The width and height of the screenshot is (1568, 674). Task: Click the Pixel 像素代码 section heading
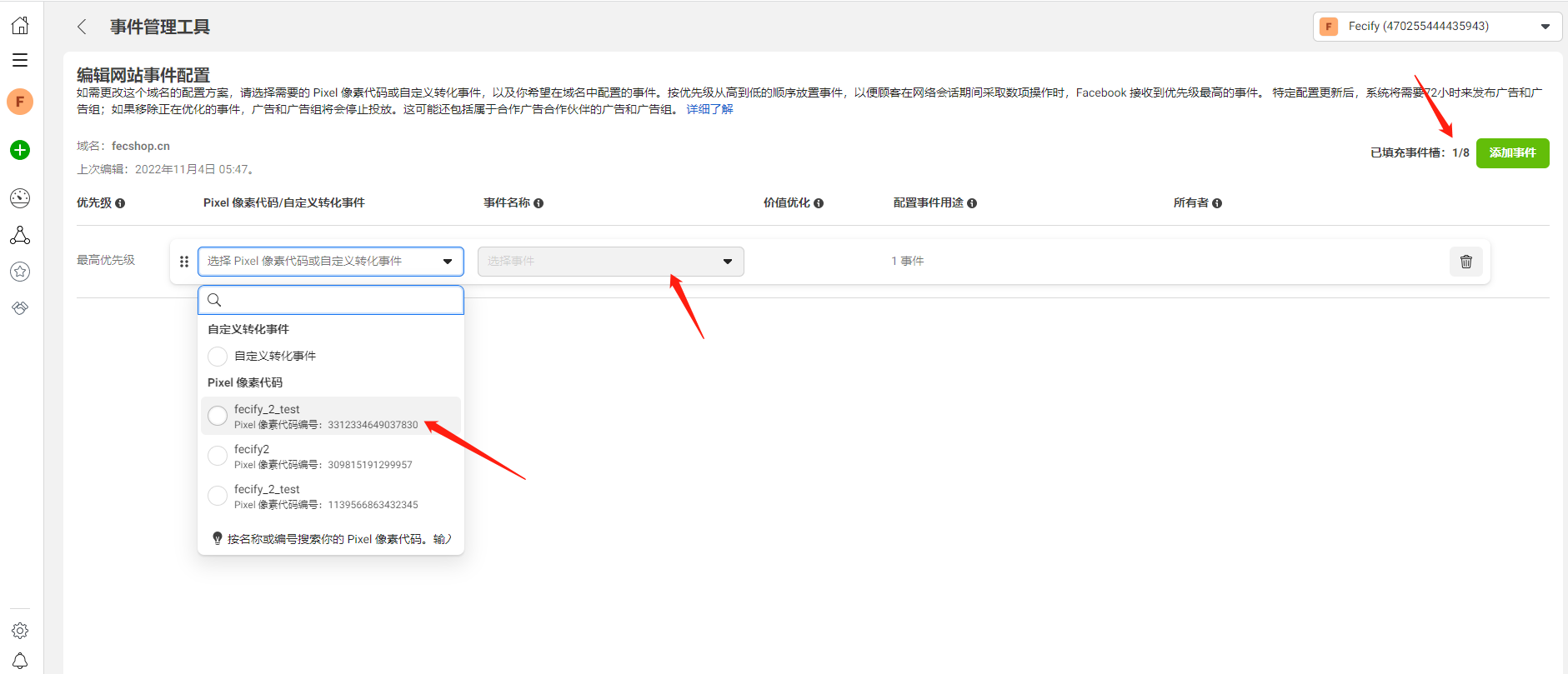point(245,382)
